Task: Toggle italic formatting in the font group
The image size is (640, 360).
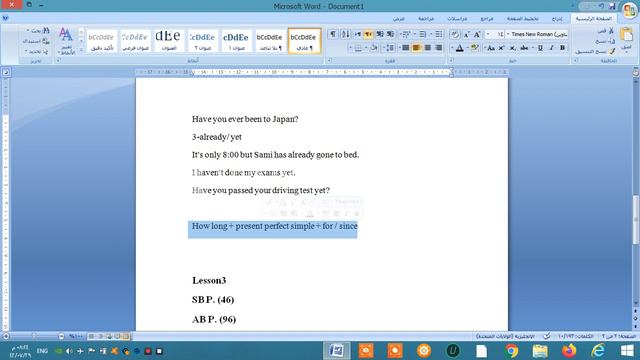Action: click(551, 48)
